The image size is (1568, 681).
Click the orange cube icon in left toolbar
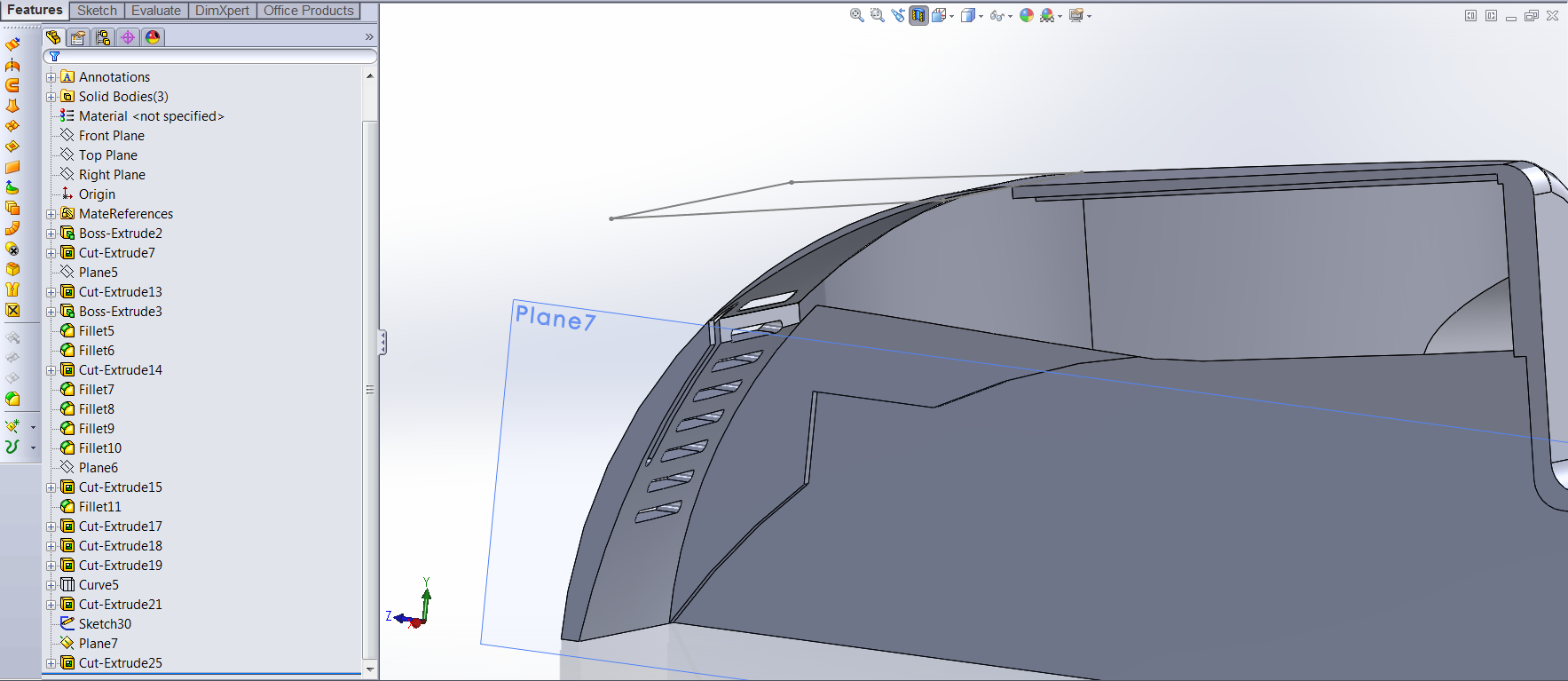click(x=12, y=269)
